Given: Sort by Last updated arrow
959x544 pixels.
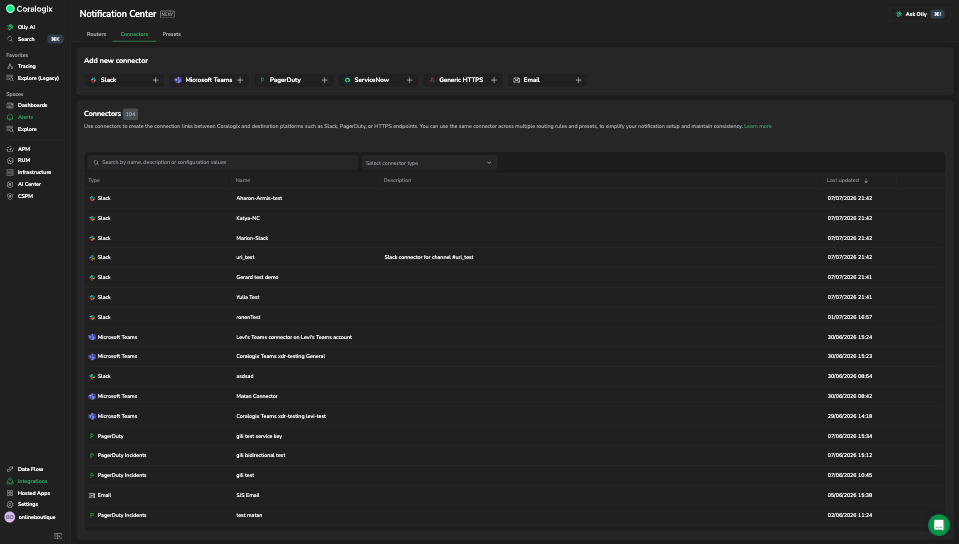Looking at the screenshot, I should (866, 181).
